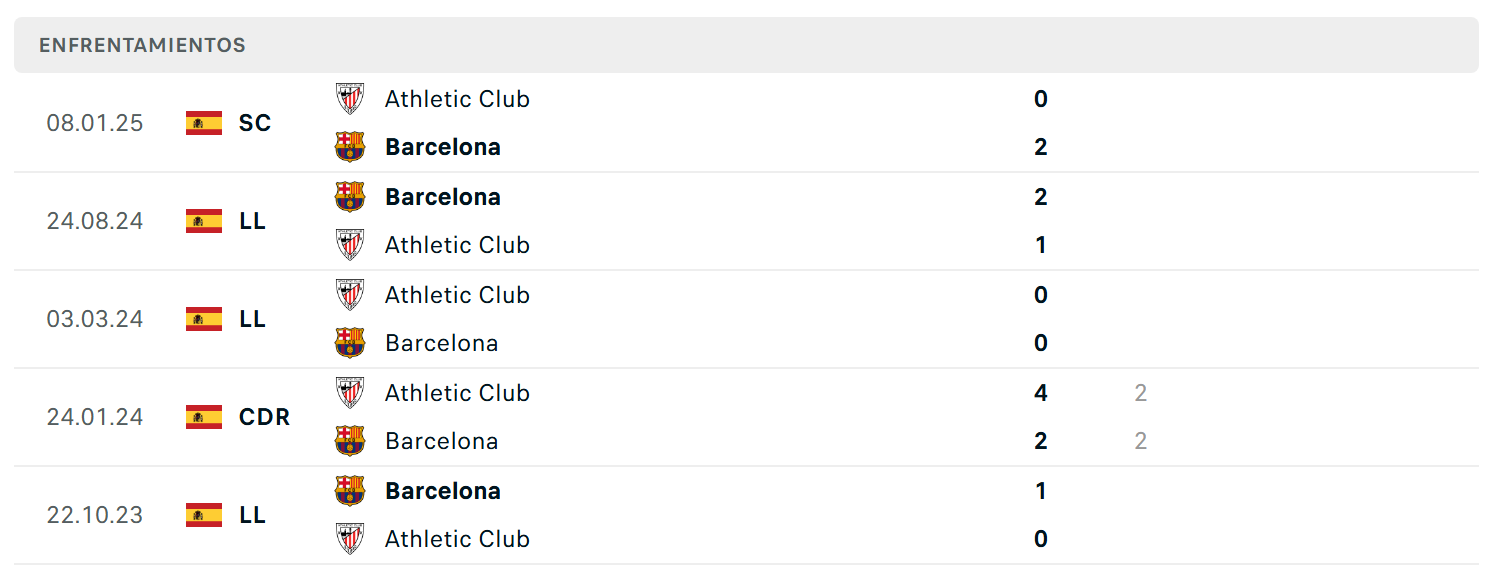Click Athletic Club crest in 24.08.24 match
The height and width of the screenshot is (581, 1491).
(350, 245)
